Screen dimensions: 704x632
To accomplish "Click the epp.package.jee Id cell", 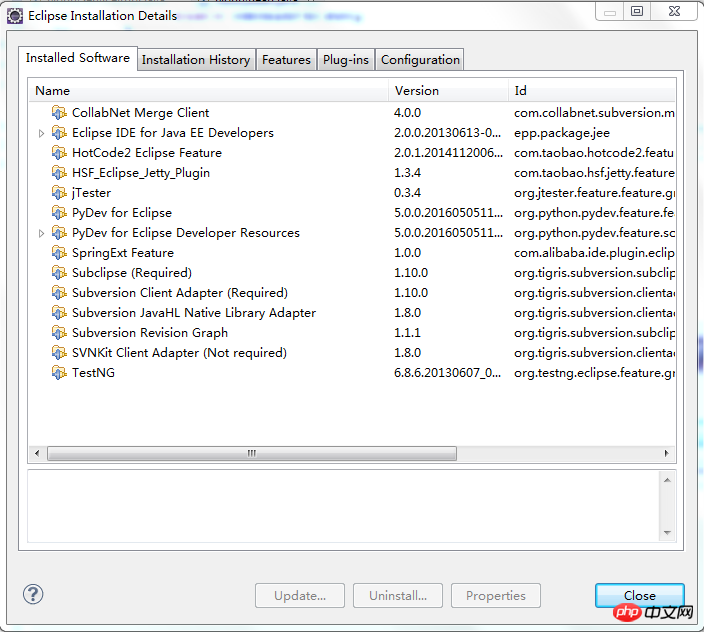I will click(562, 133).
